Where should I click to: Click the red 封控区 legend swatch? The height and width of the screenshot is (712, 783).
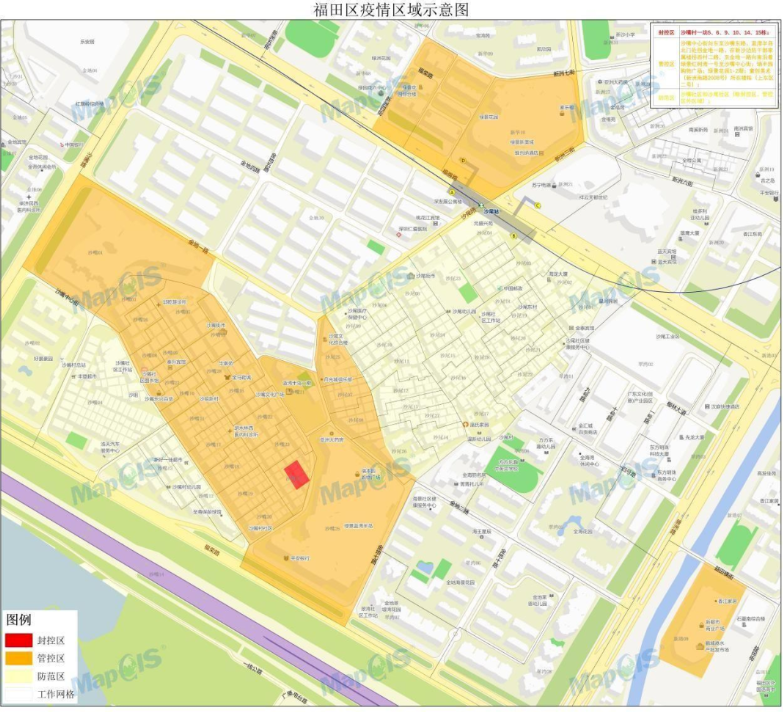(19, 640)
